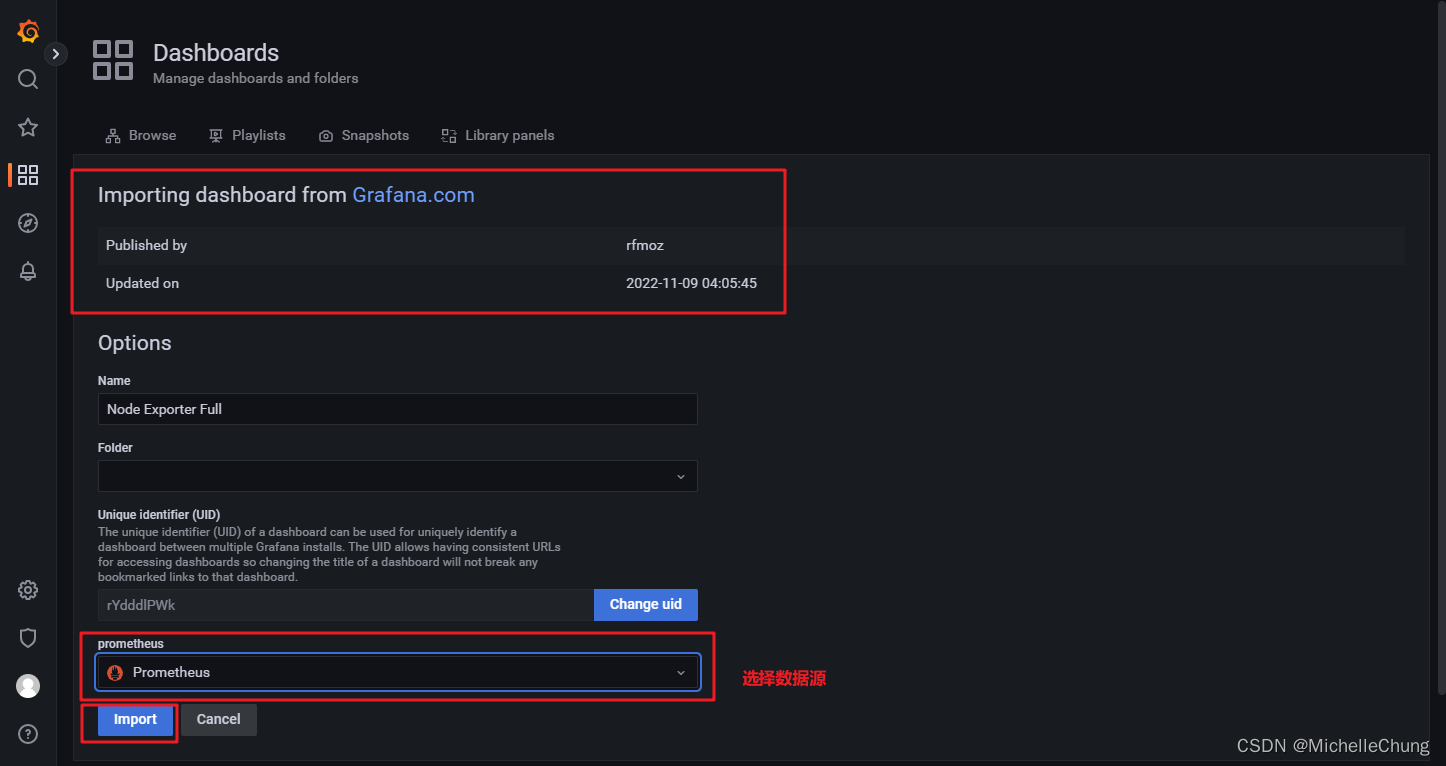Viewport: 1446px width, 766px height.
Task: Open Starred dashboards icon in sidebar
Action: click(x=28, y=127)
